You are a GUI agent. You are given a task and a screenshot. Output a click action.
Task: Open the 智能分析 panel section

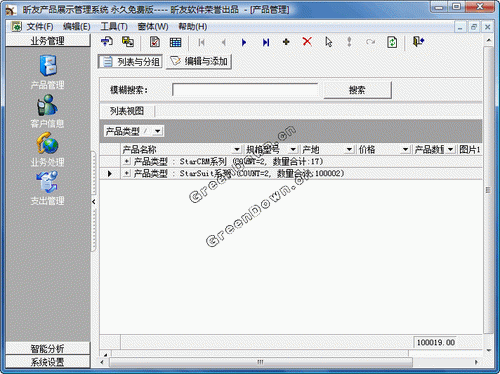[x=48, y=349]
